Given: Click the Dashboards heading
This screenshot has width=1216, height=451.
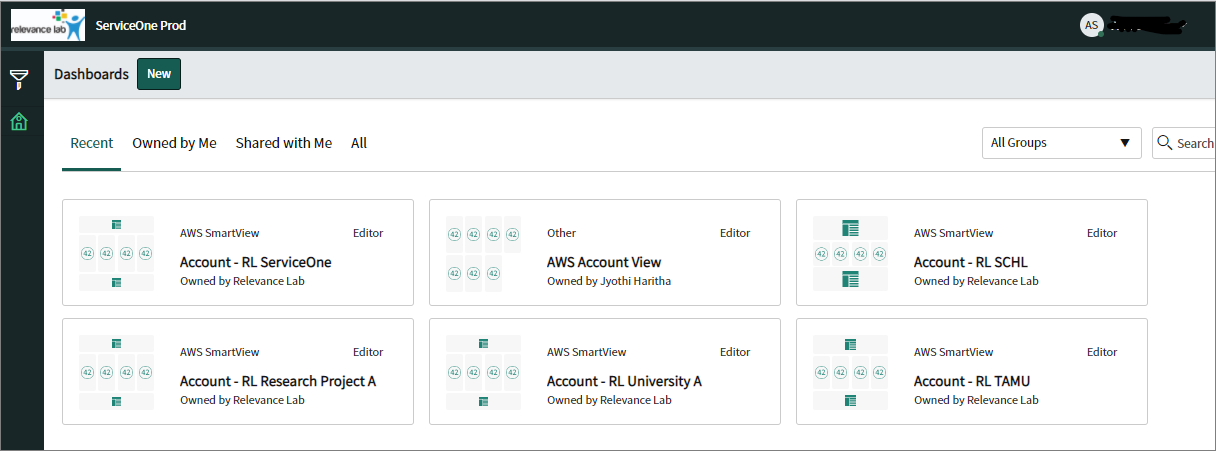Looking at the screenshot, I should click(x=91, y=74).
